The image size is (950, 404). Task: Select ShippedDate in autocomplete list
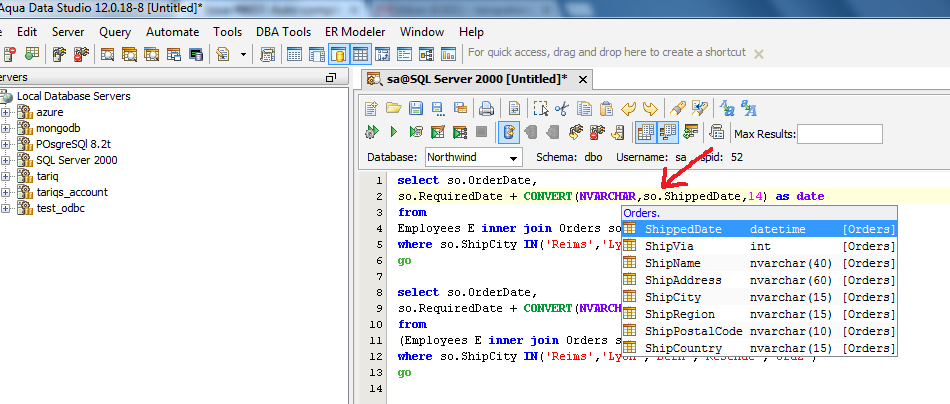tap(759, 229)
